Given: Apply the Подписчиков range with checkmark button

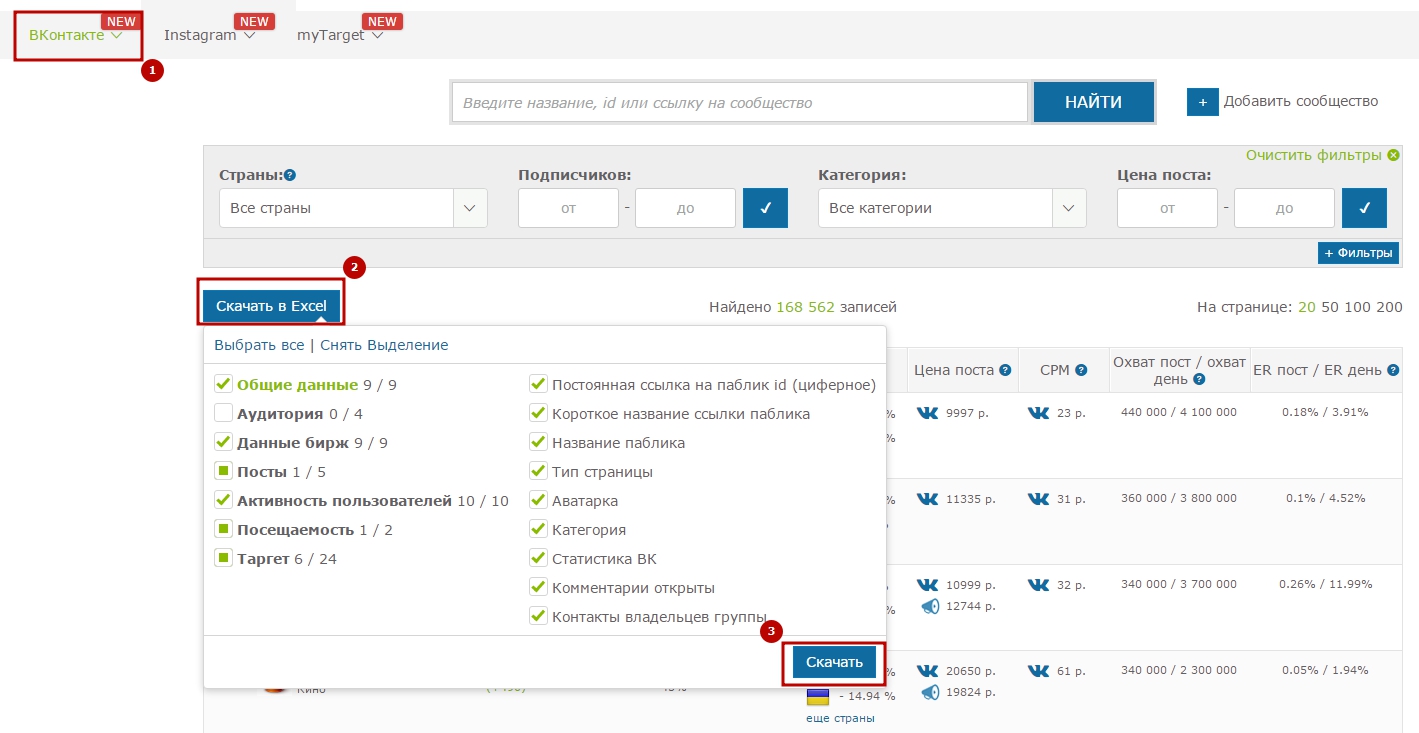Looking at the screenshot, I should (765, 208).
